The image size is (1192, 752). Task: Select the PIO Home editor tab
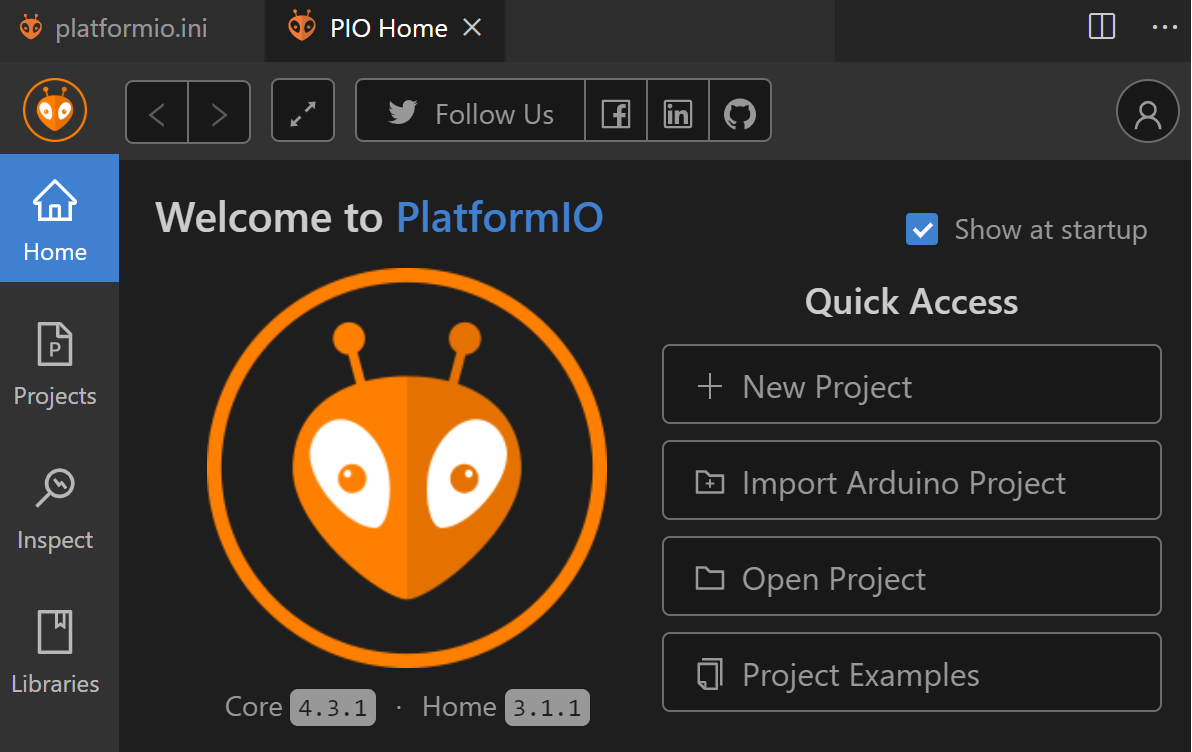click(388, 28)
